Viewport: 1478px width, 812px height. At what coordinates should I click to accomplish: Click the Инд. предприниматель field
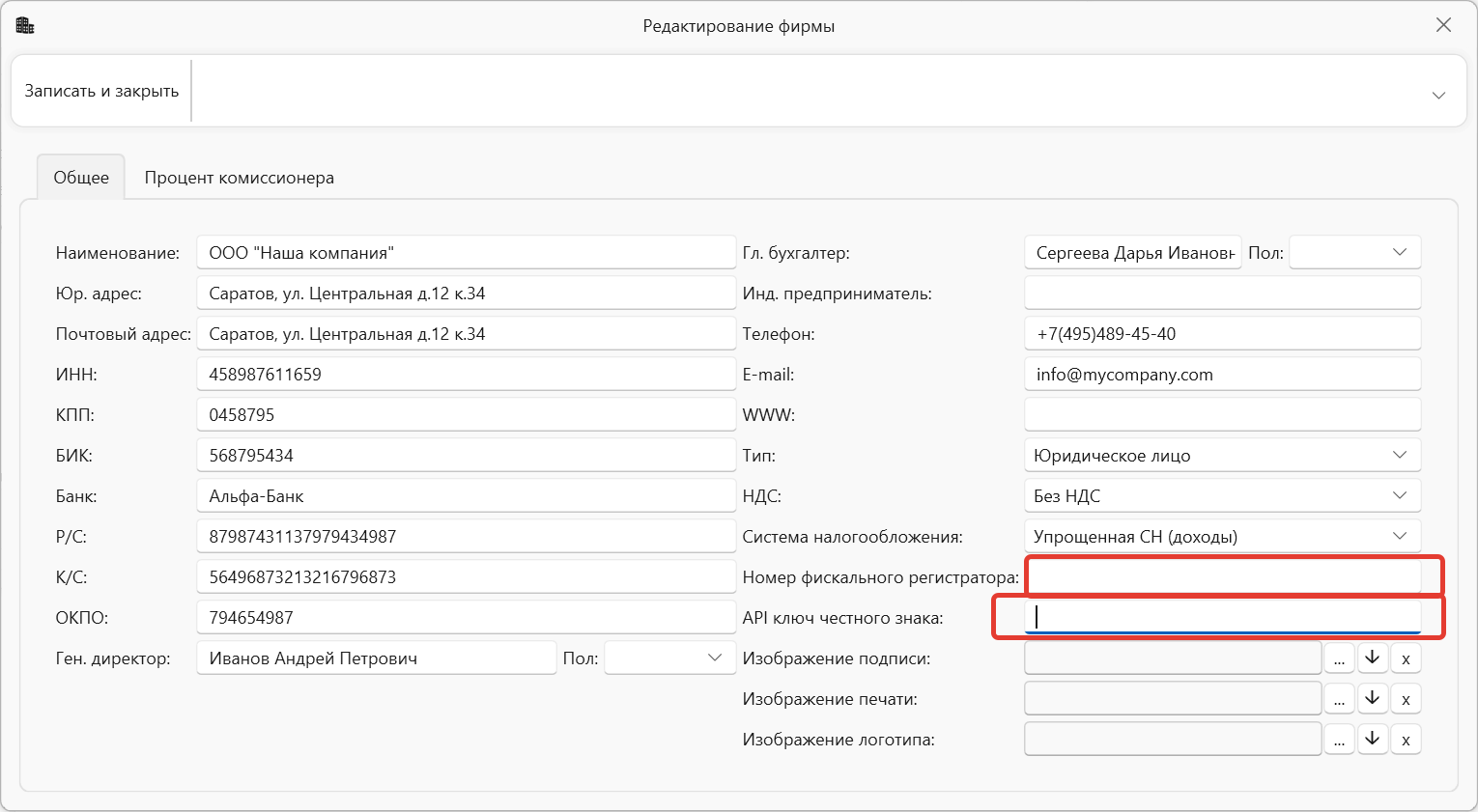click(x=1222, y=293)
